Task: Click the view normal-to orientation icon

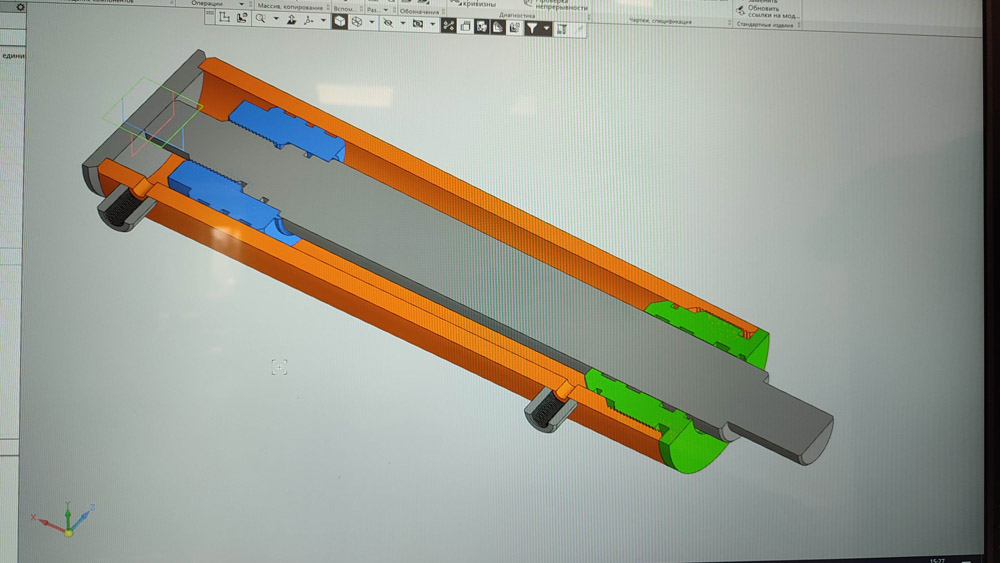Action: coord(291,20)
